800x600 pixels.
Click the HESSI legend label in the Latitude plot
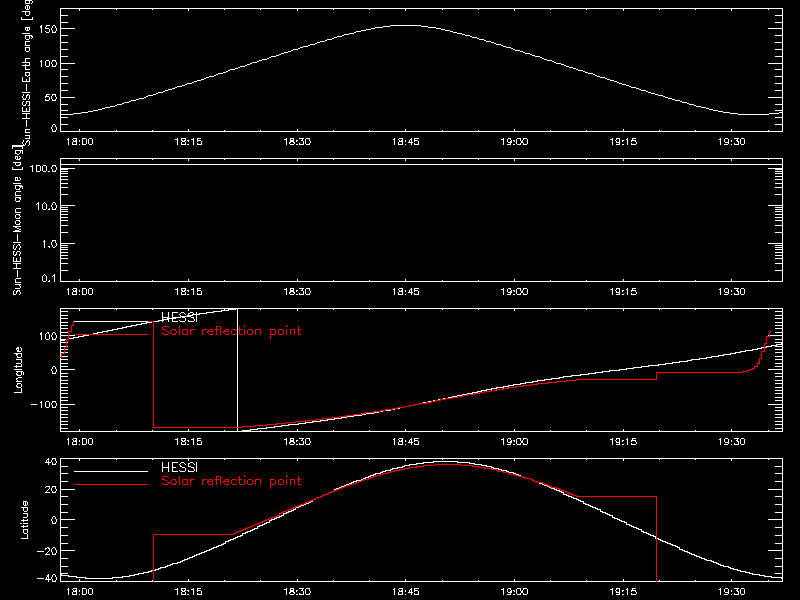pyautogui.click(x=179, y=467)
